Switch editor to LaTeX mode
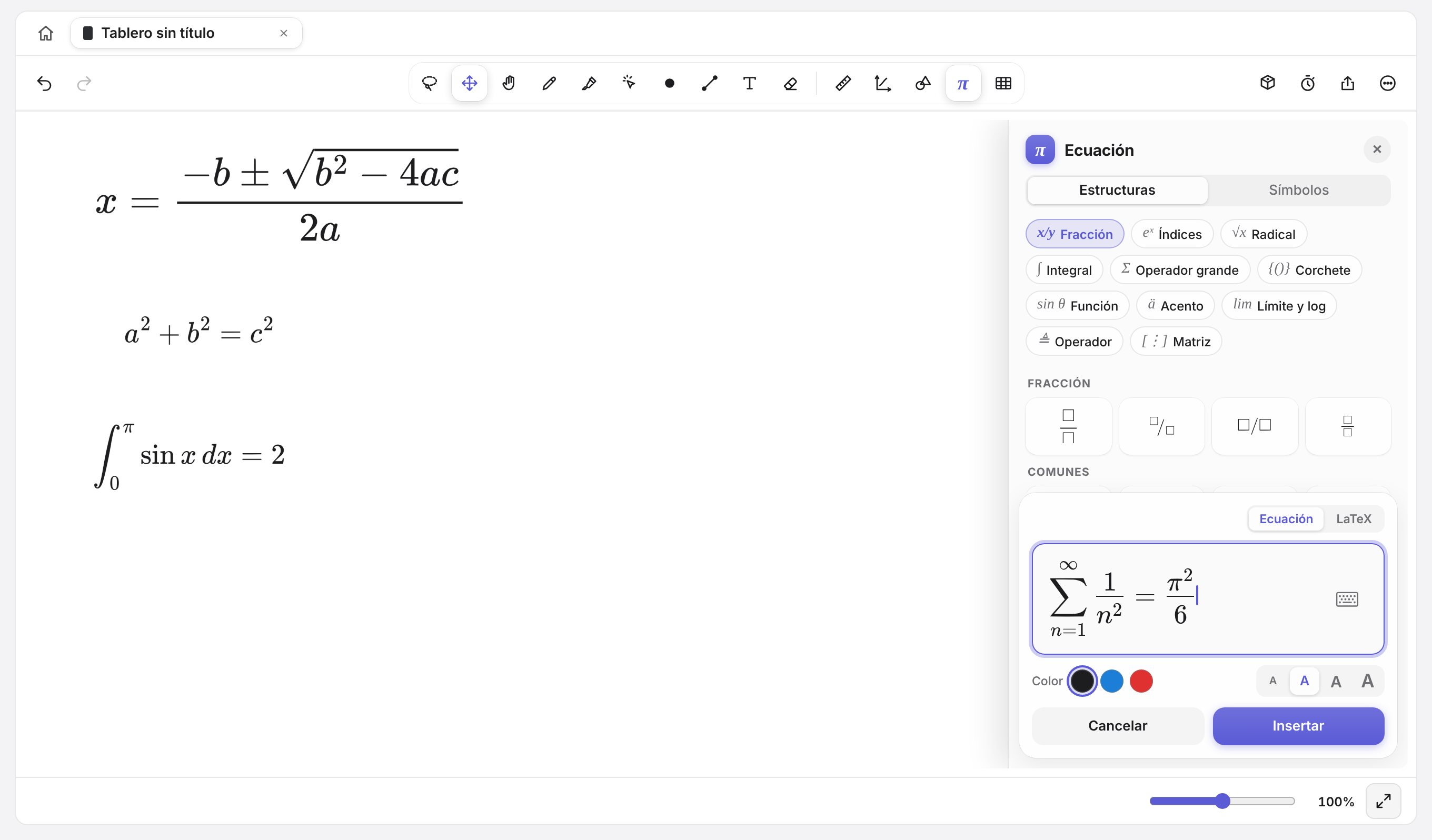Image resolution: width=1432 pixels, height=840 pixels. coord(1354,518)
